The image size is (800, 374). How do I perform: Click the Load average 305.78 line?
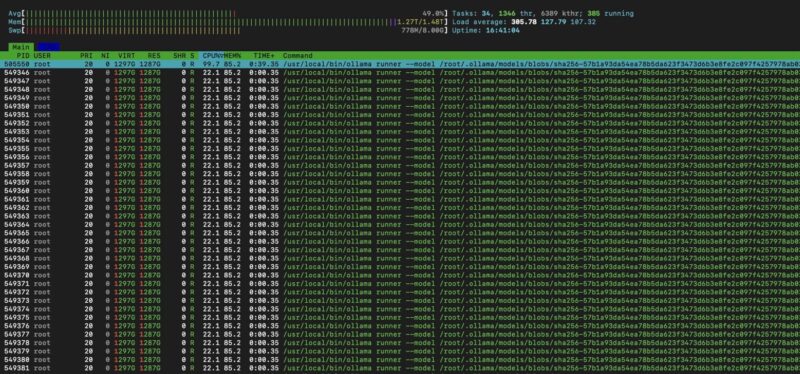(x=524, y=22)
